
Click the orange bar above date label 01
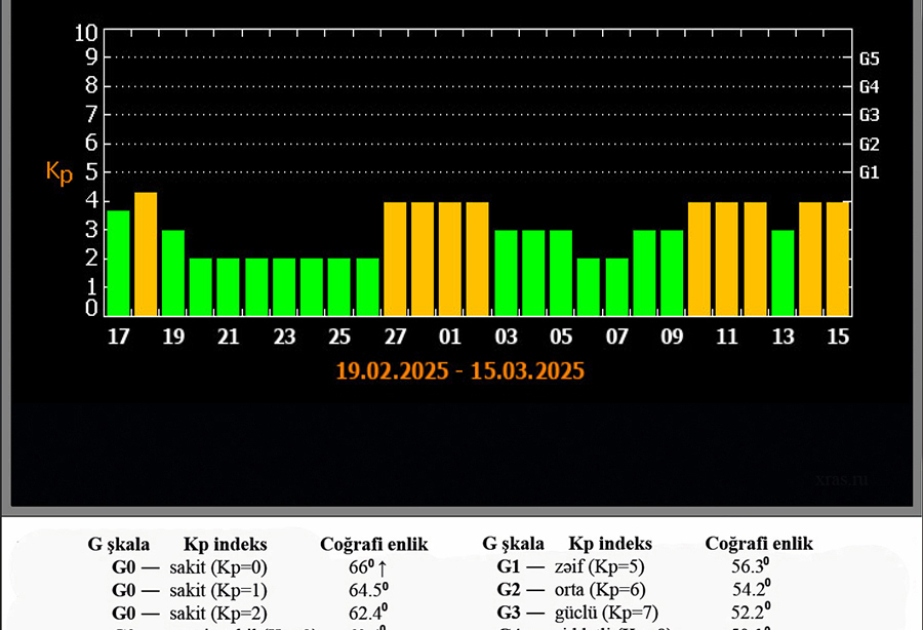point(450,259)
